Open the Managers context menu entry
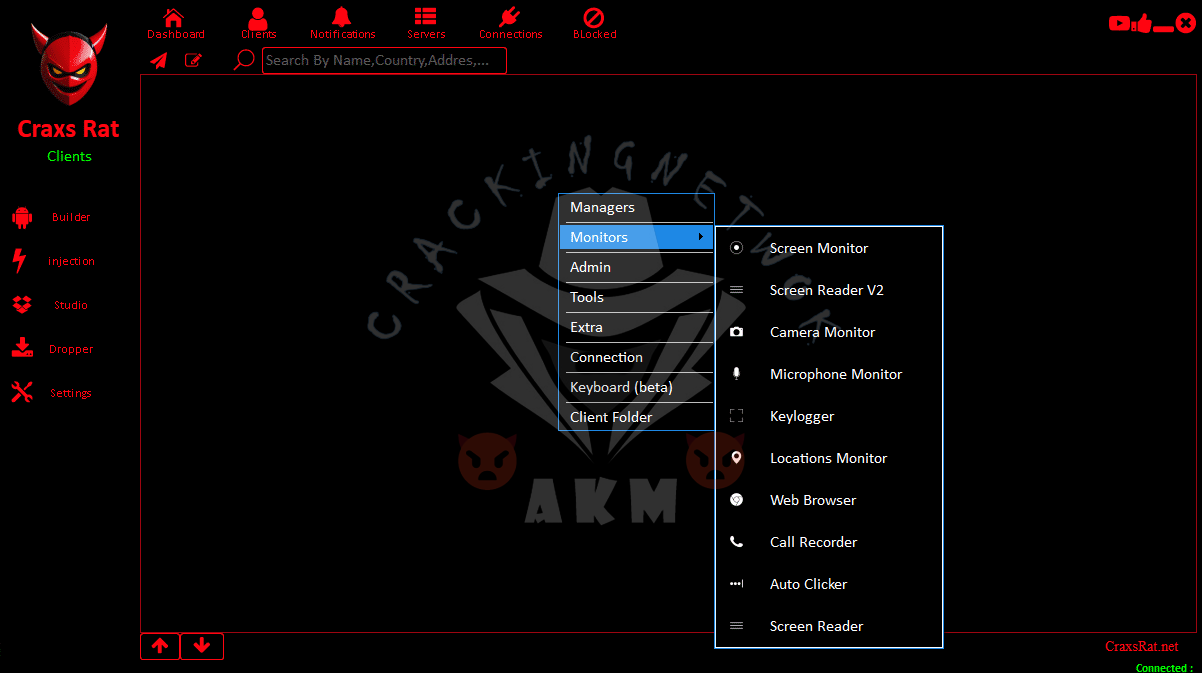Viewport: 1202px width, 673px height. click(x=637, y=207)
